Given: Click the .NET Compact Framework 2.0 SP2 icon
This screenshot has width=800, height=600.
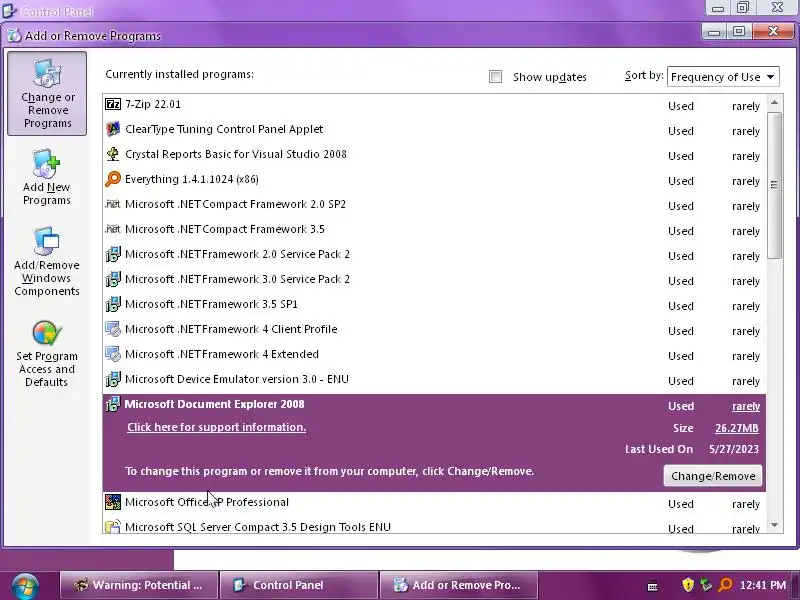Looking at the screenshot, I should (x=113, y=204).
